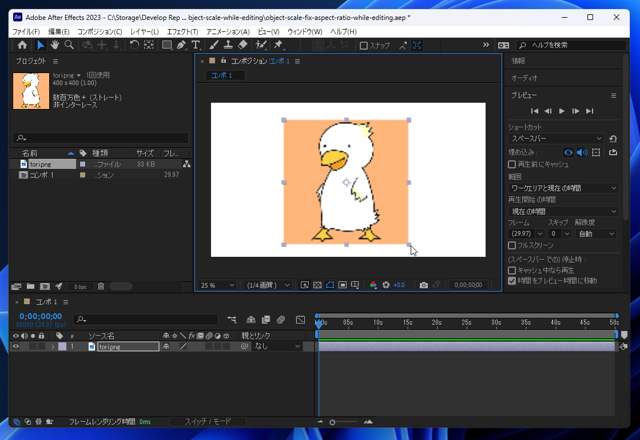This screenshot has height=440, width=640.
Task: Open the 編集(E) menu
Action: (59, 31)
